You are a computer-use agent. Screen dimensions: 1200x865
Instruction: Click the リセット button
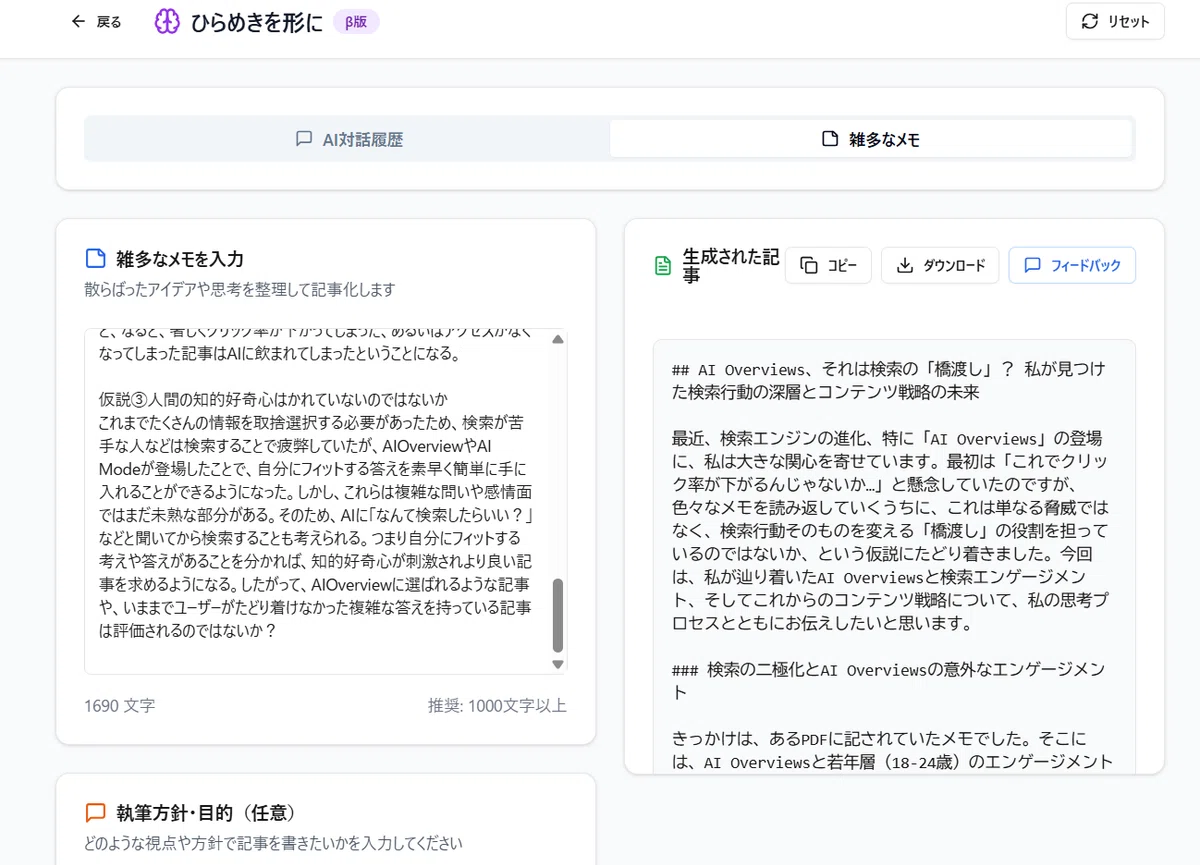1115,21
